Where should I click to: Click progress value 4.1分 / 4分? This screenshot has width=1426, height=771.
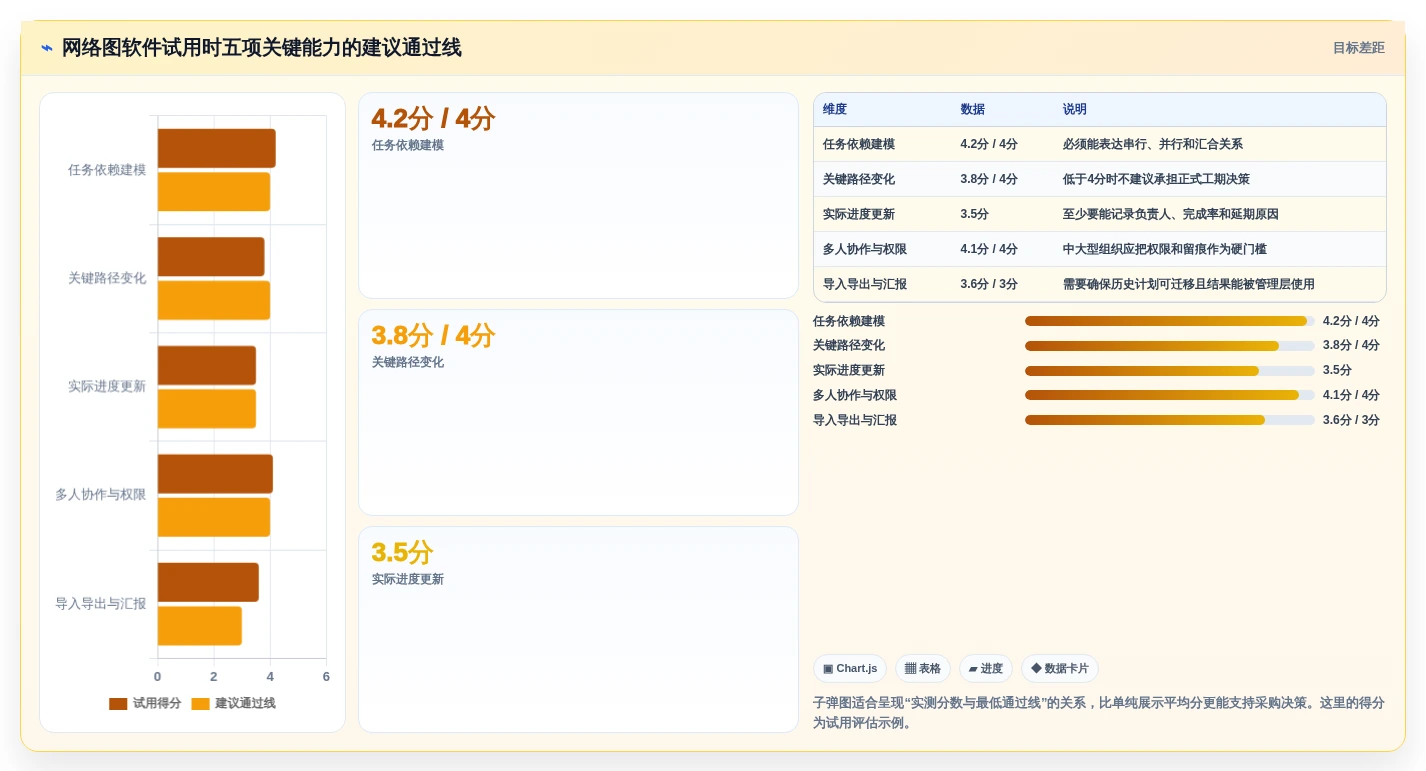(1351, 395)
